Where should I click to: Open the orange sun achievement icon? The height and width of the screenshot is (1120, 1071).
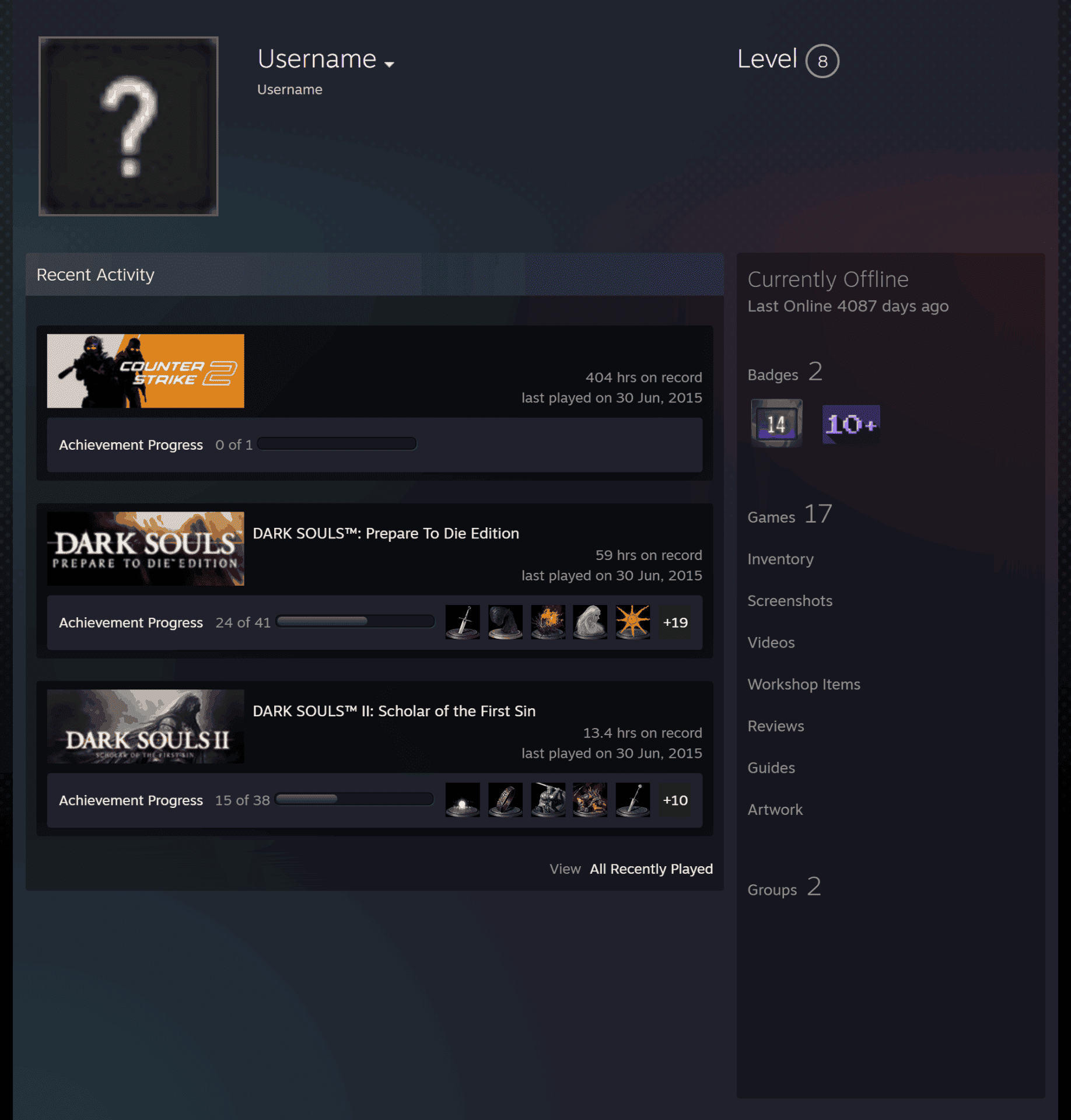(632, 622)
